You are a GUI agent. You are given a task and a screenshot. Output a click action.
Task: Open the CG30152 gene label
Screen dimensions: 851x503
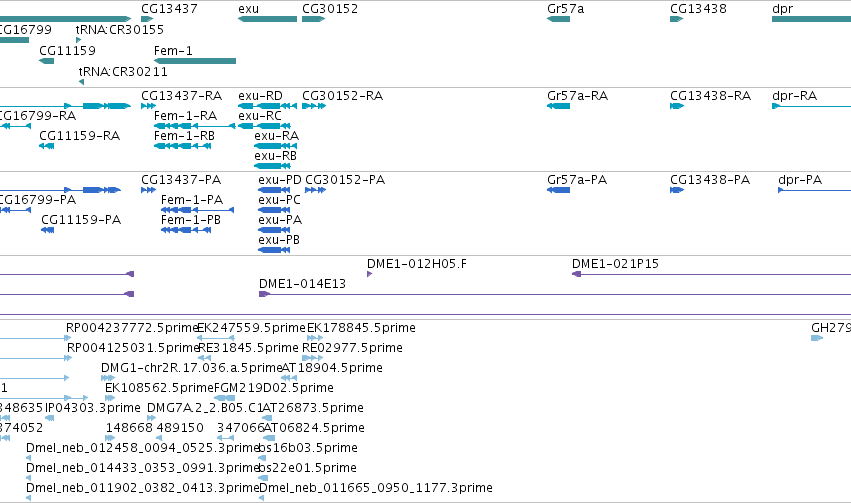pyautogui.click(x=330, y=9)
